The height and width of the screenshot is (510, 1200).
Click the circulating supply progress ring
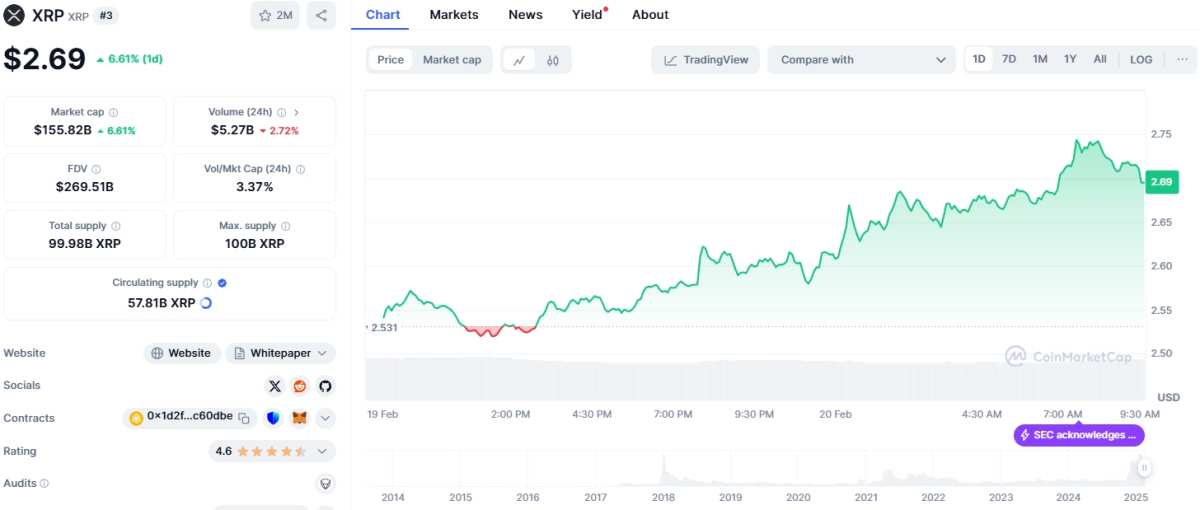tap(206, 302)
